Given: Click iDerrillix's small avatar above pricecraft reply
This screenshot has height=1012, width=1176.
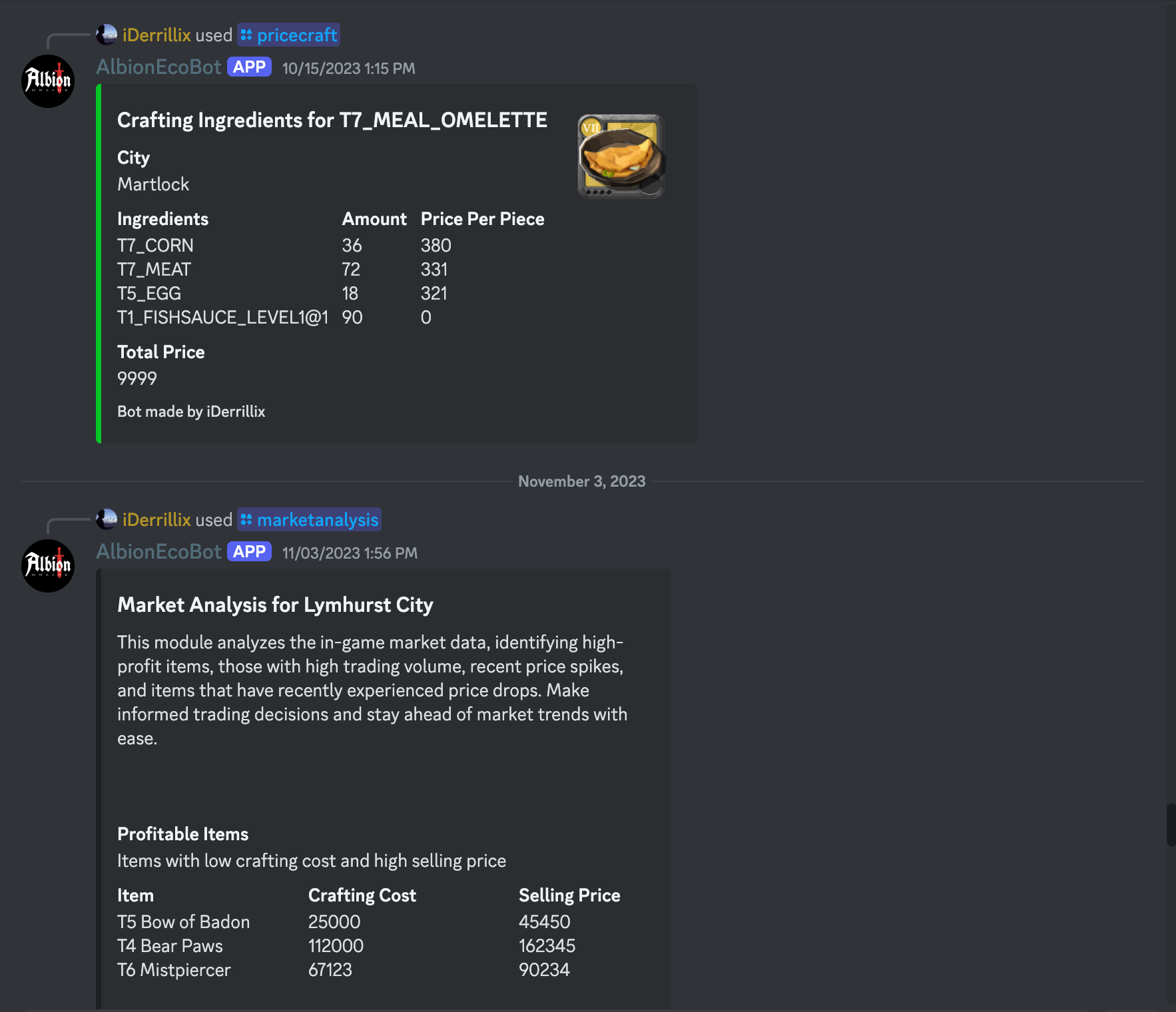Looking at the screenshot, I should pos(107,35).
